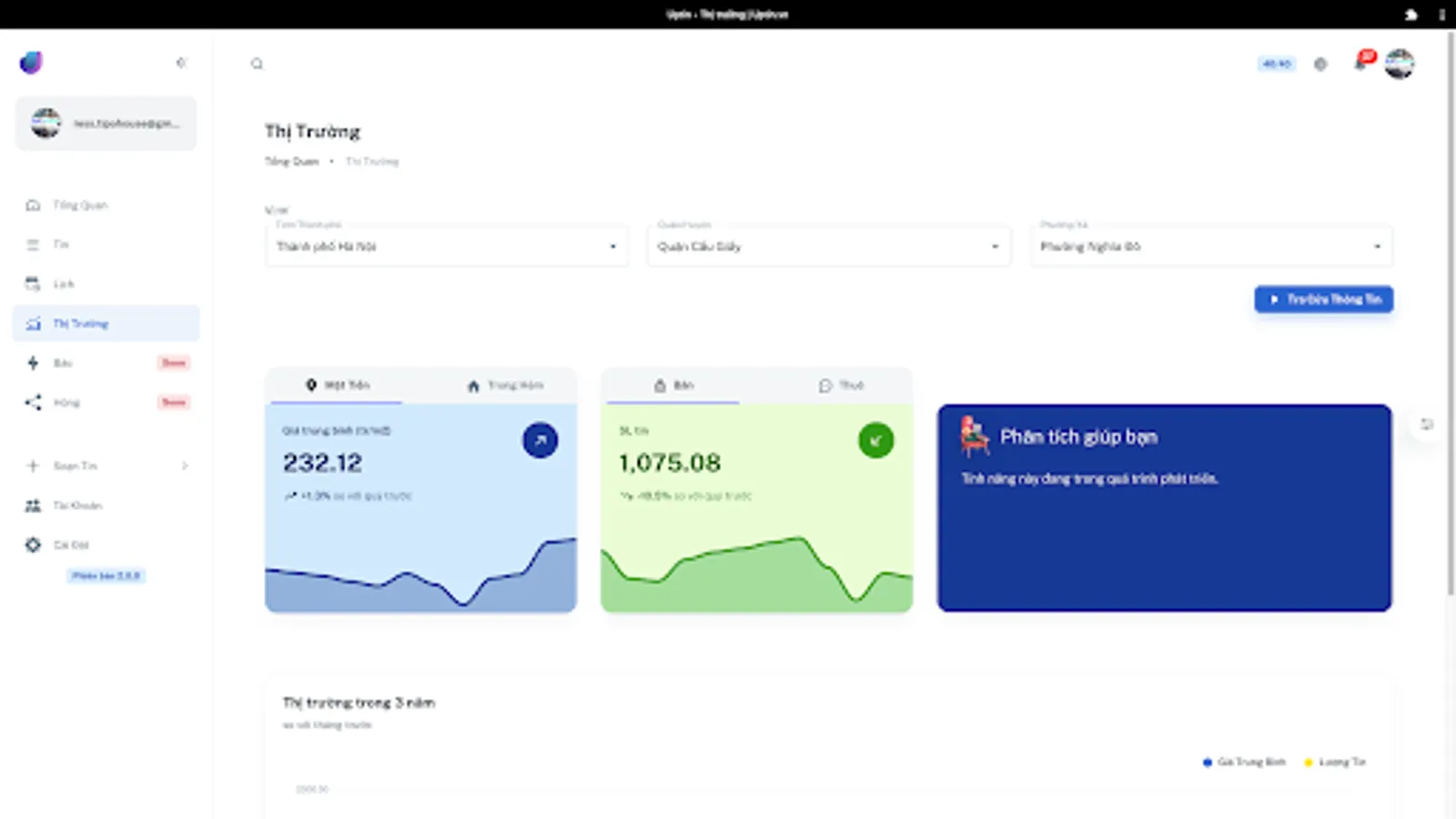This screenshot has height=819, width=1456.
Task: Open the lightning-bolt item in the sidebar
Action: tap(106, 363)
